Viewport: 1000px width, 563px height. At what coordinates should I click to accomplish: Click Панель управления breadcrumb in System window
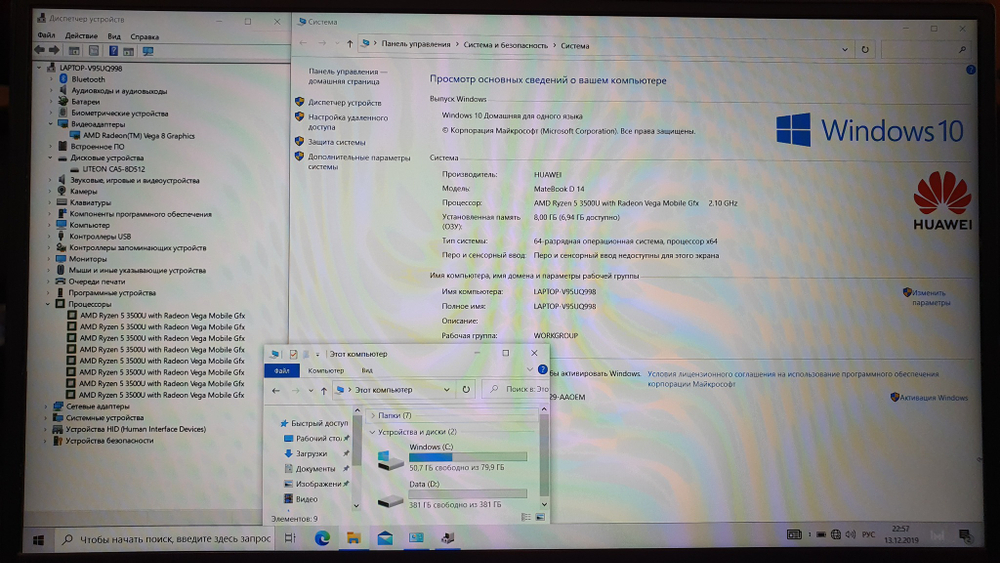pos(416,44)
